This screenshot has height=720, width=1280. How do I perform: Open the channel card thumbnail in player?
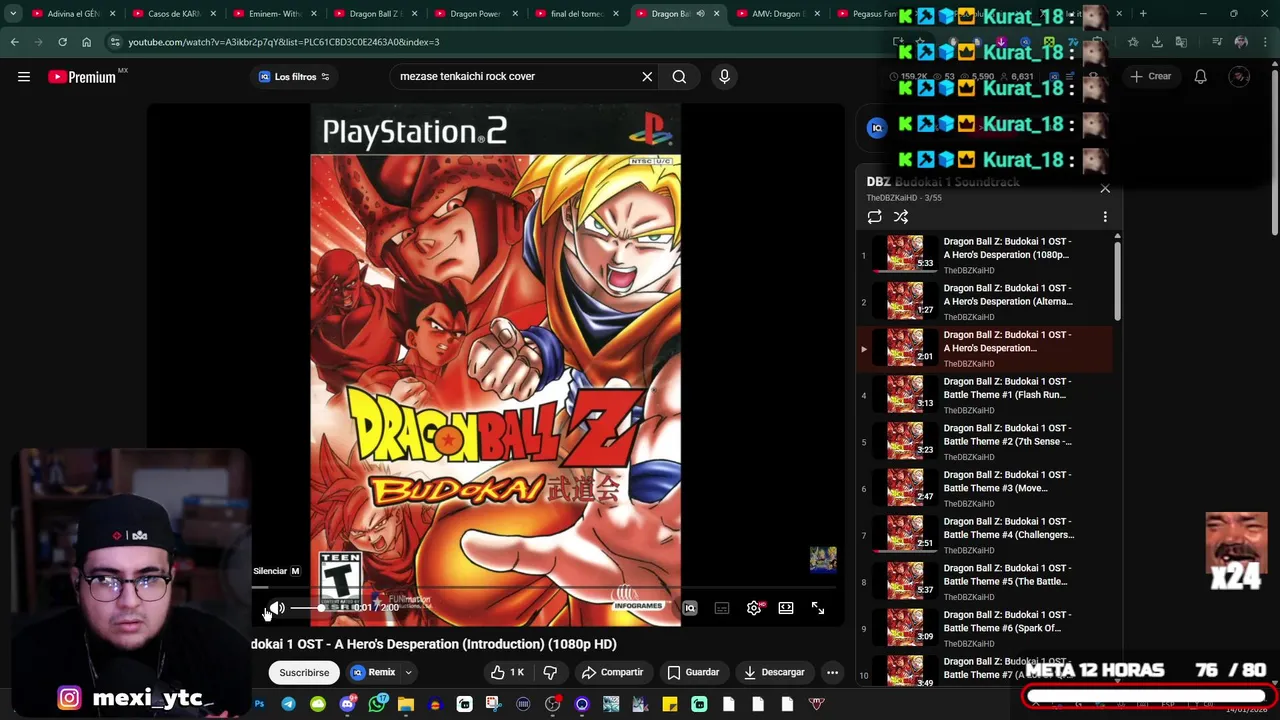coord(823,559)
